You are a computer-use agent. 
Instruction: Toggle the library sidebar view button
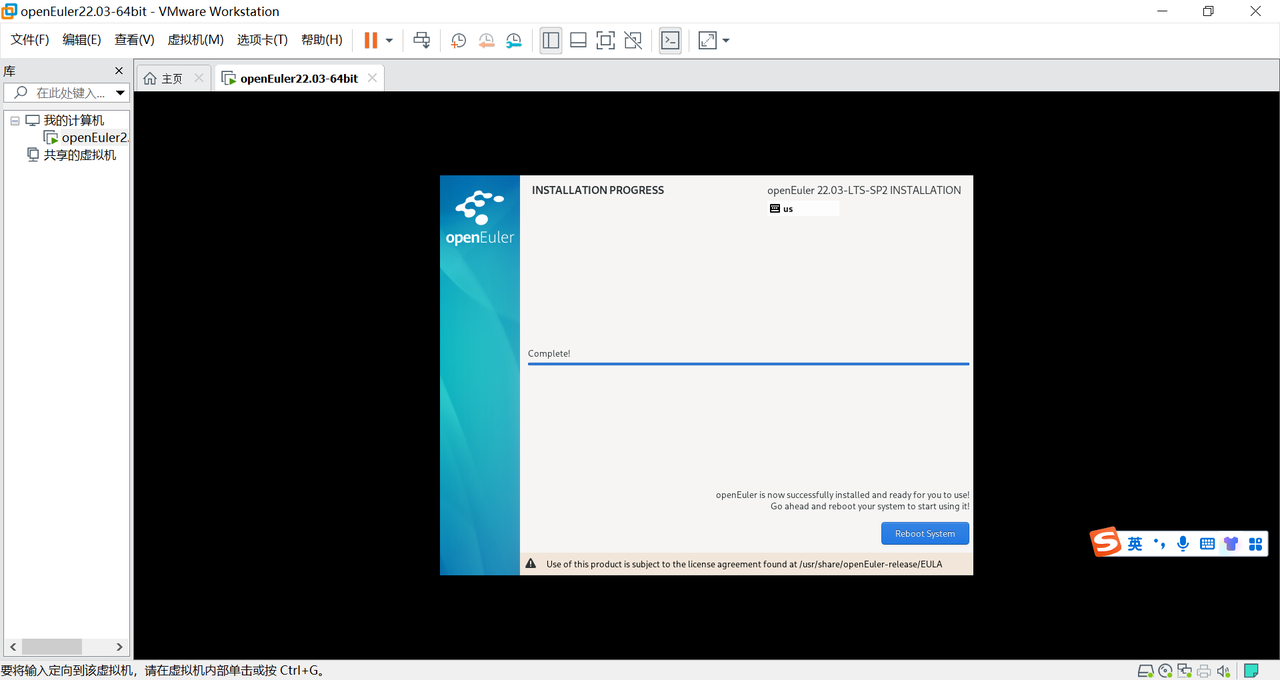coord(551,40)
